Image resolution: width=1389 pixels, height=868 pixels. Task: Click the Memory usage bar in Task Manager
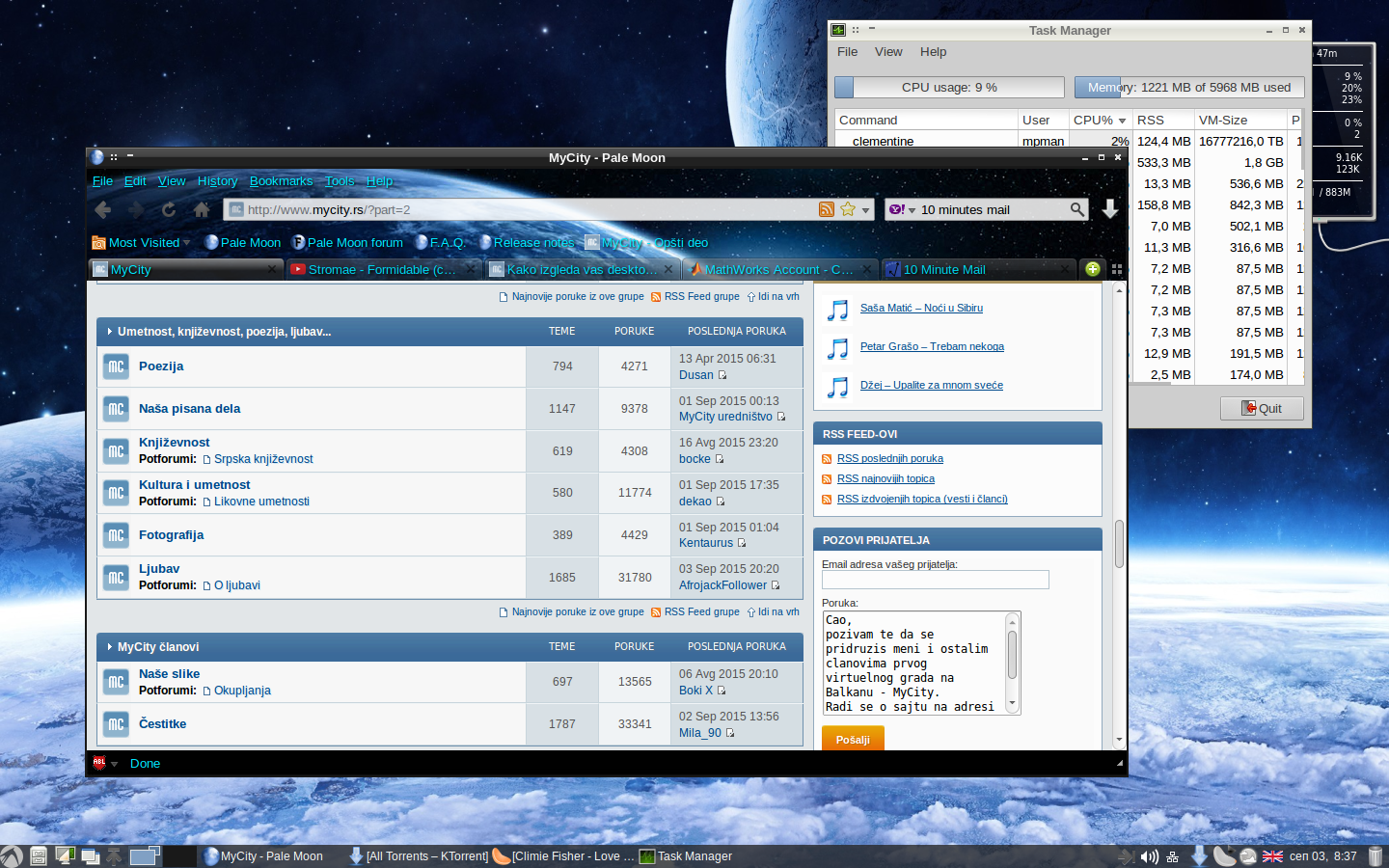pos(1189,87)
